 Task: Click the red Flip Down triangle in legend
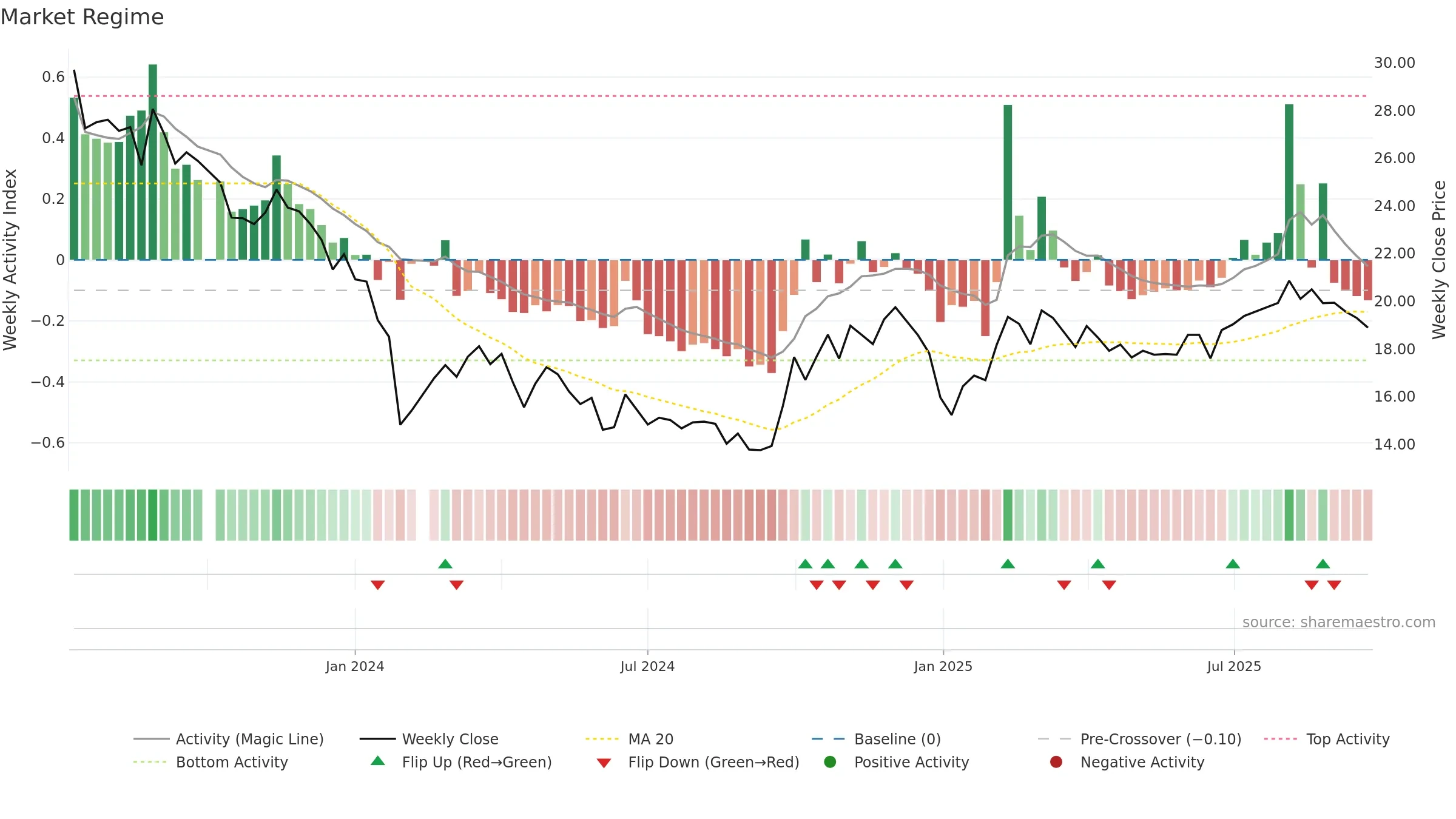click(x=604, y=763)
